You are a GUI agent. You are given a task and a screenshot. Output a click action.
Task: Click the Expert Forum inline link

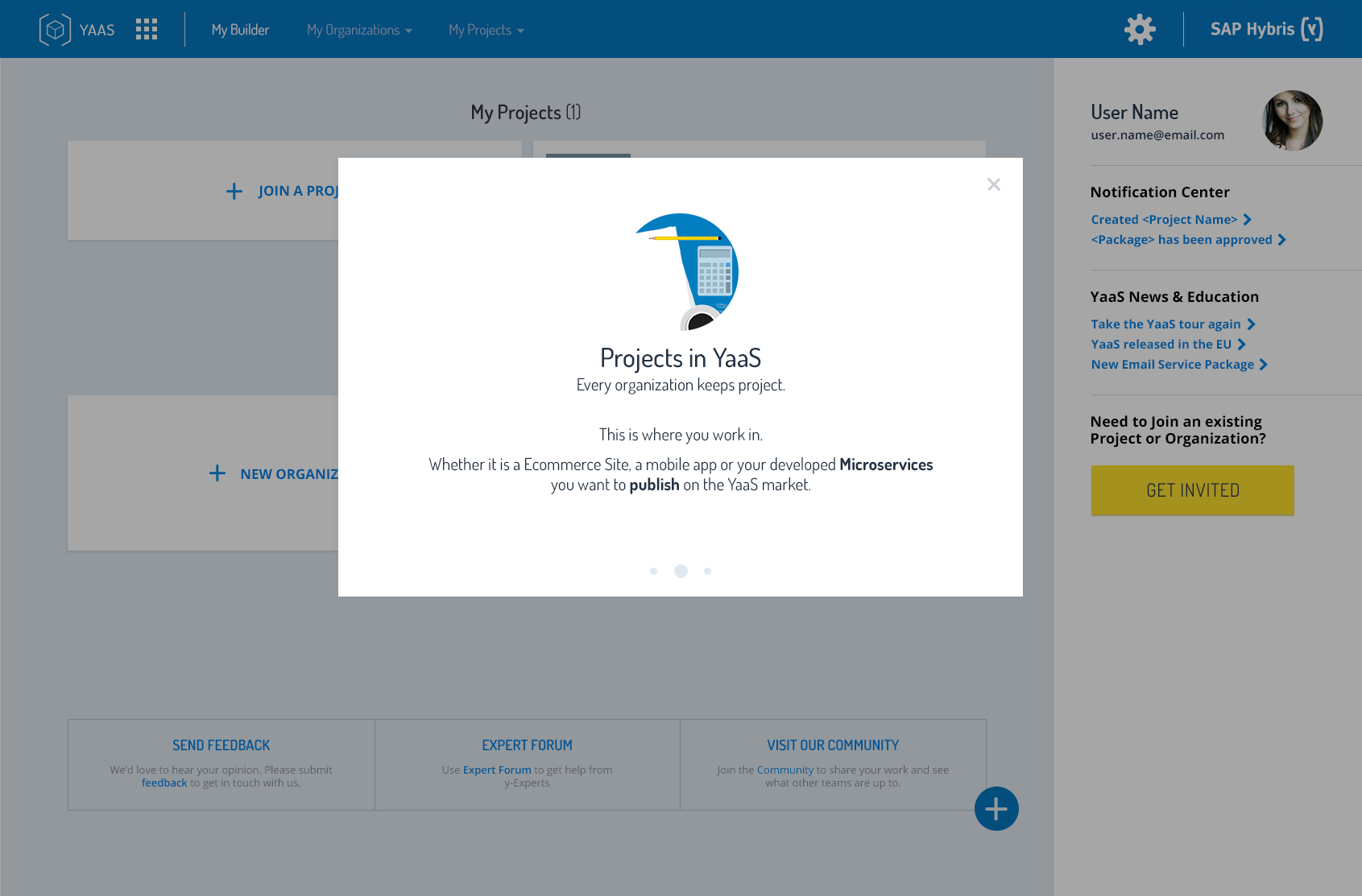point(497,770)
